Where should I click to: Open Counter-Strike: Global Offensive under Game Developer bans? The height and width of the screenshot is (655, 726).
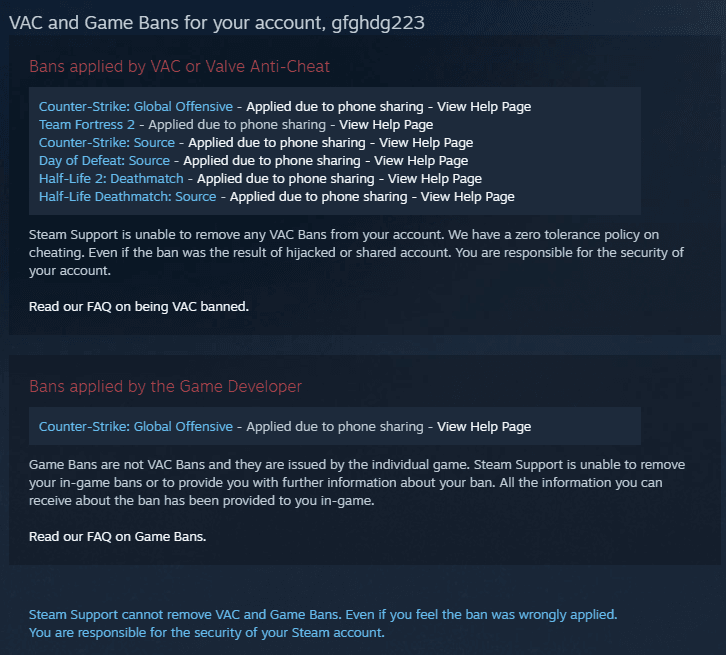click(x=136, y=426)
